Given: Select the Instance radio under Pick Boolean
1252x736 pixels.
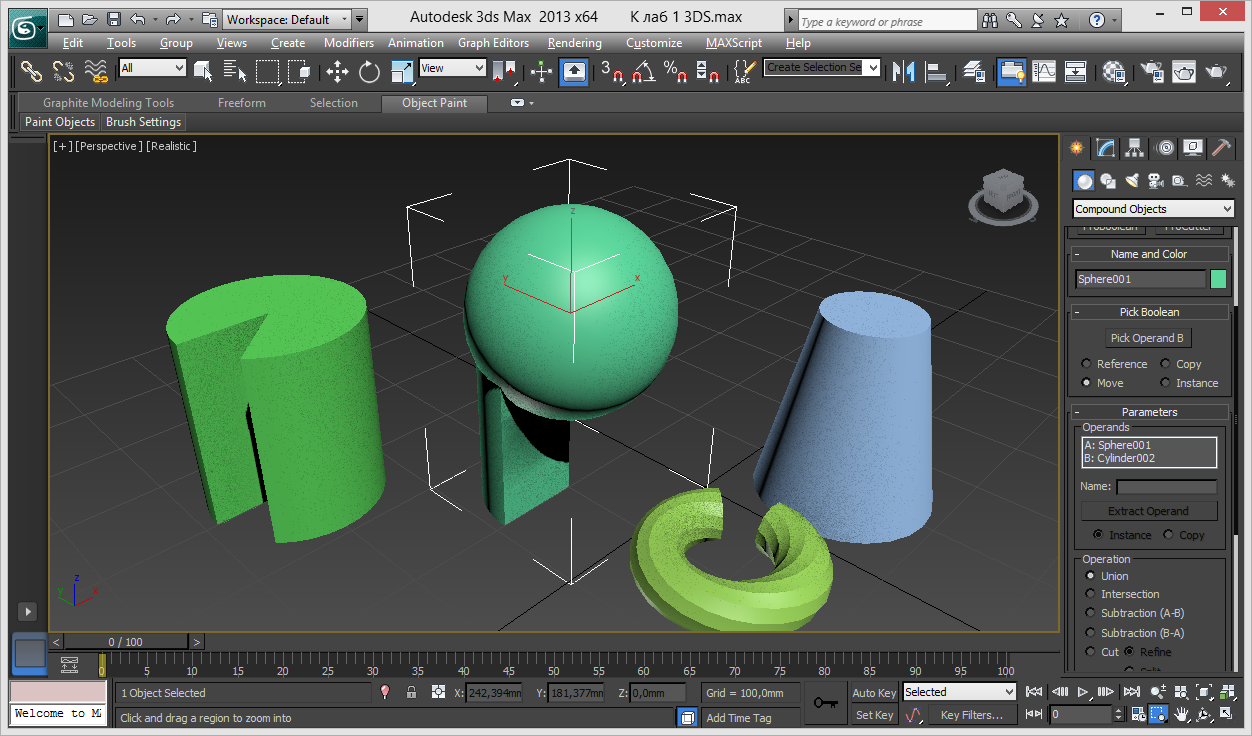Looking at the screenshot, I should point(1189,383).
